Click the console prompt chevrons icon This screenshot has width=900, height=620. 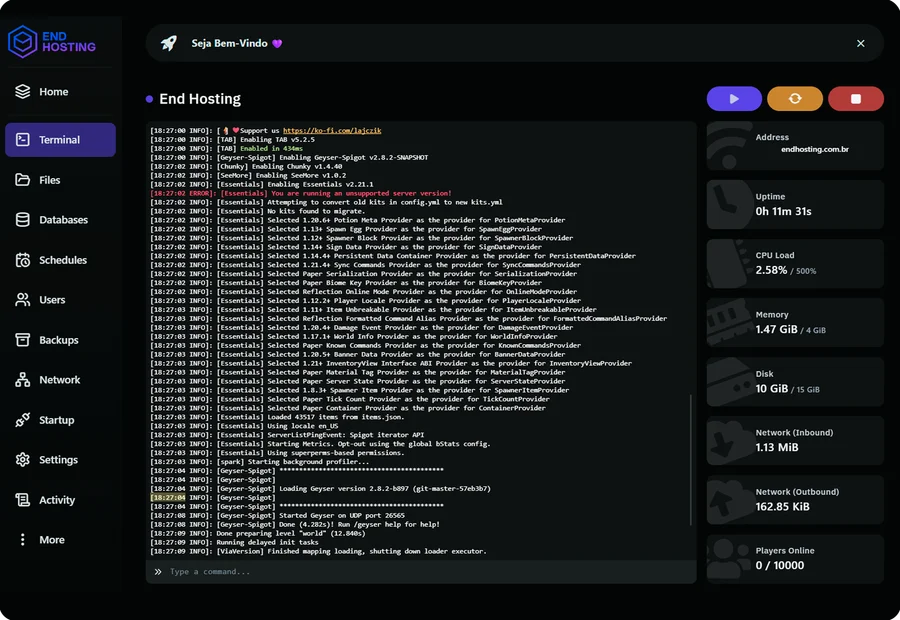[x=158, y=572]
